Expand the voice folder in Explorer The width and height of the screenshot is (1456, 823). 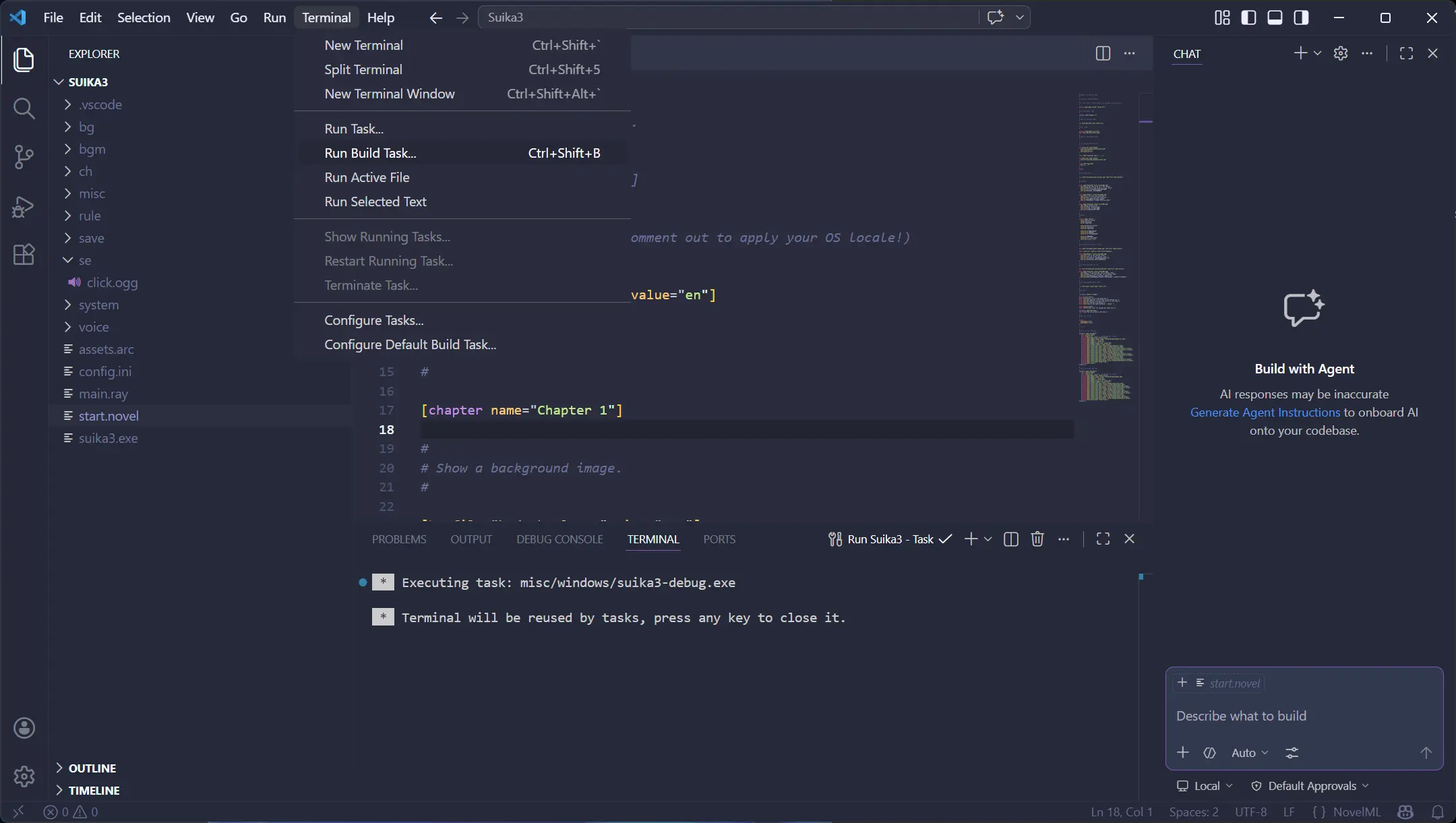click(94, 327)
